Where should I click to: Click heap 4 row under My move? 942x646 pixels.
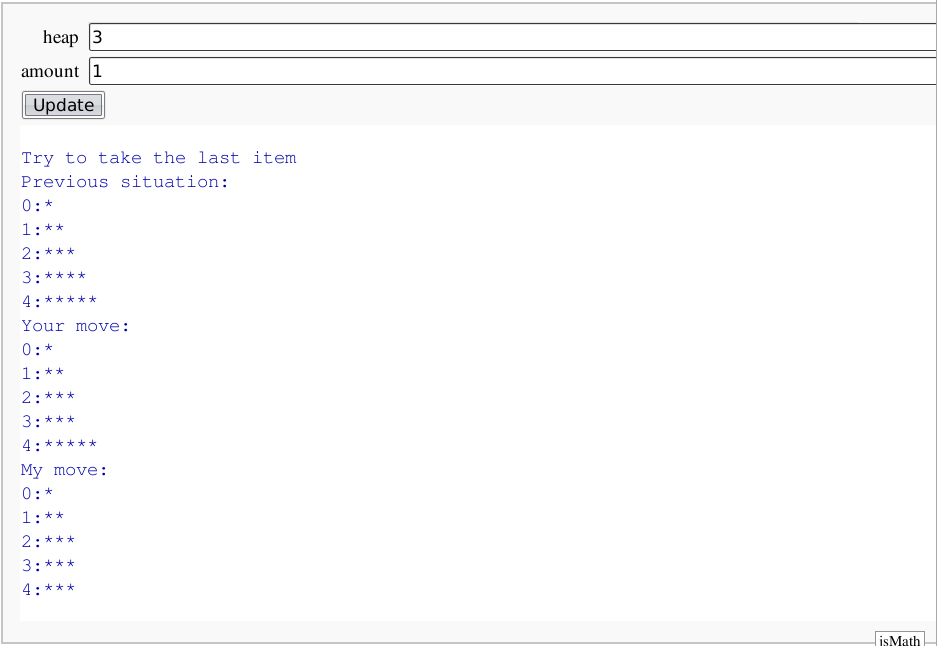point(48,590)
